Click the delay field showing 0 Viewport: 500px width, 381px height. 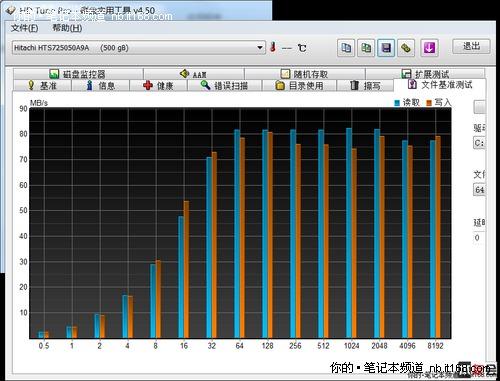point(479,238)
